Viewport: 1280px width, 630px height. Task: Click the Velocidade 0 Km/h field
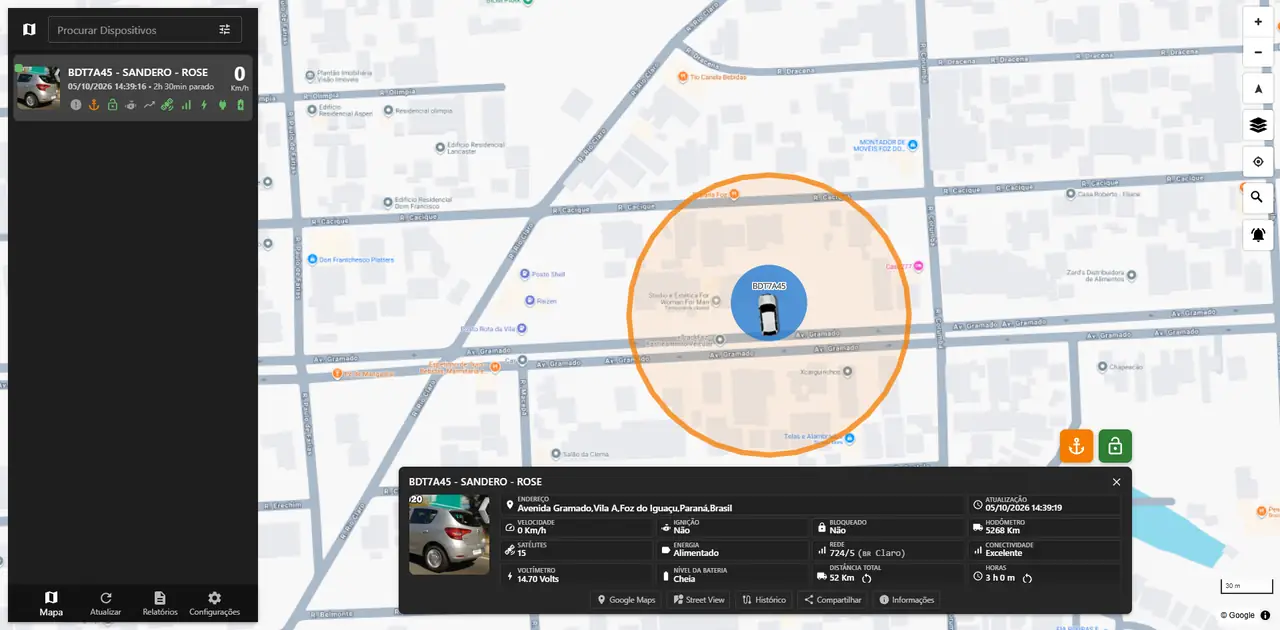coord(576,526)
